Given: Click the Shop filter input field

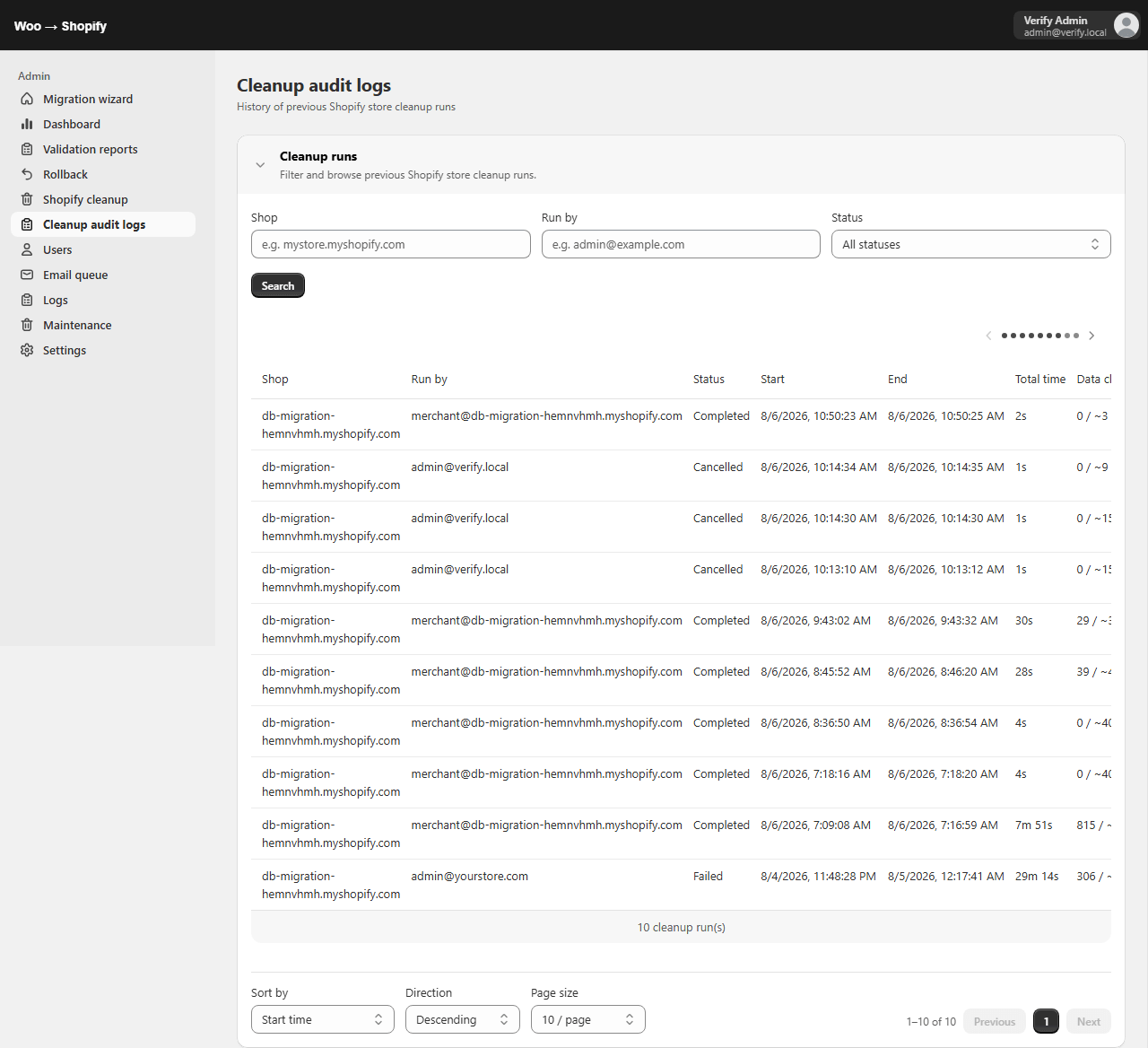Looking at the screenshot, I should (x=391, y=244).
